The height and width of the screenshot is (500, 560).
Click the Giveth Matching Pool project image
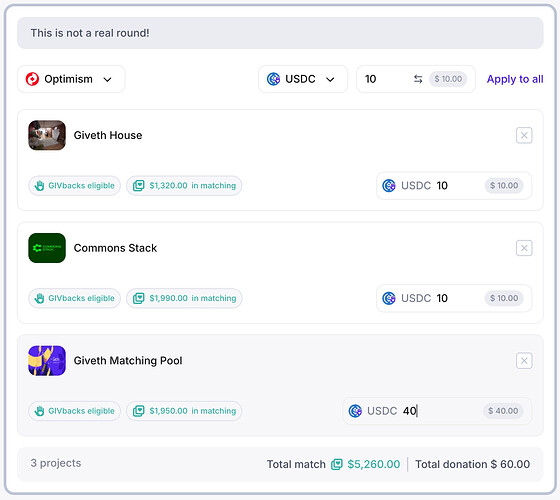[x=47, y=361]
